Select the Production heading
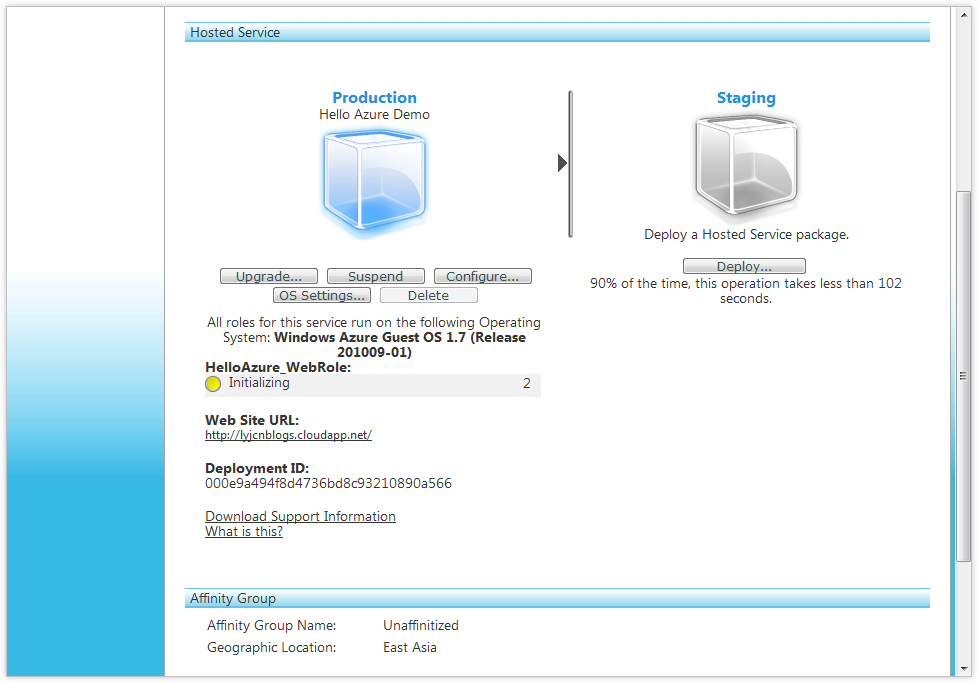 click(x=374, y=97)
